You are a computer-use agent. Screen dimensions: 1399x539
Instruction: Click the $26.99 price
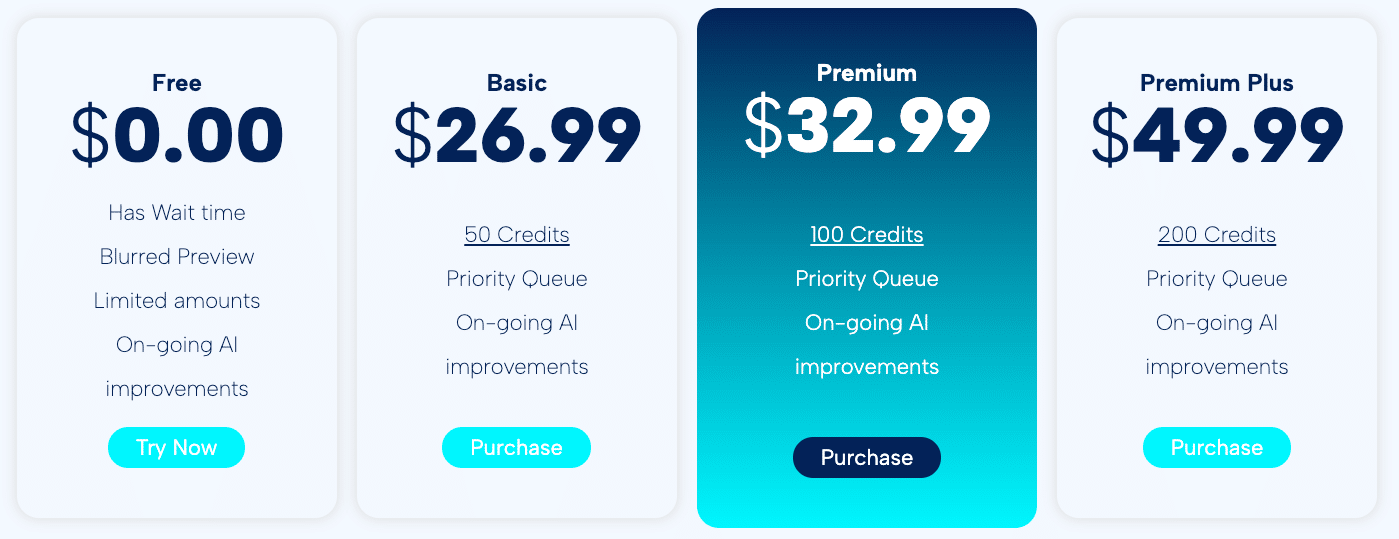(517, 136)
